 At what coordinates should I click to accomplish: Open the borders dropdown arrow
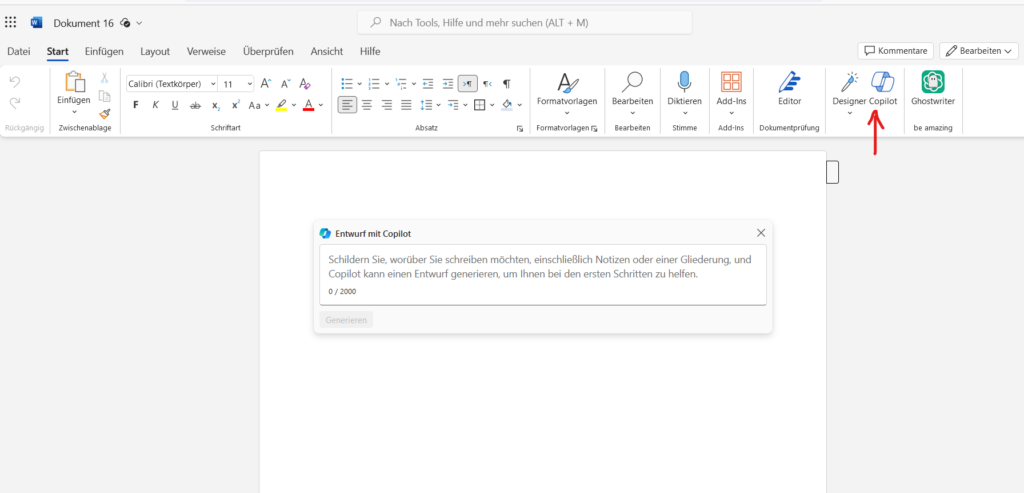pyautogui.click(x=492, y=104)
